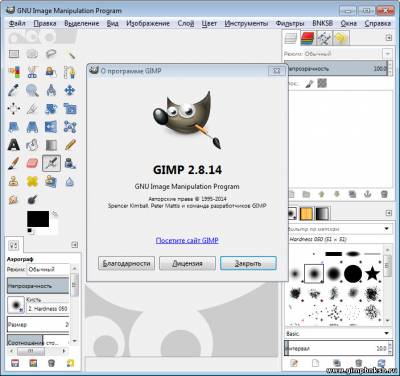Image resolution: width=400 pixels, height=376 pixels.
Task: Select the Ellipse Select tool
Action: pyautogui.click(x=32, y=54)
